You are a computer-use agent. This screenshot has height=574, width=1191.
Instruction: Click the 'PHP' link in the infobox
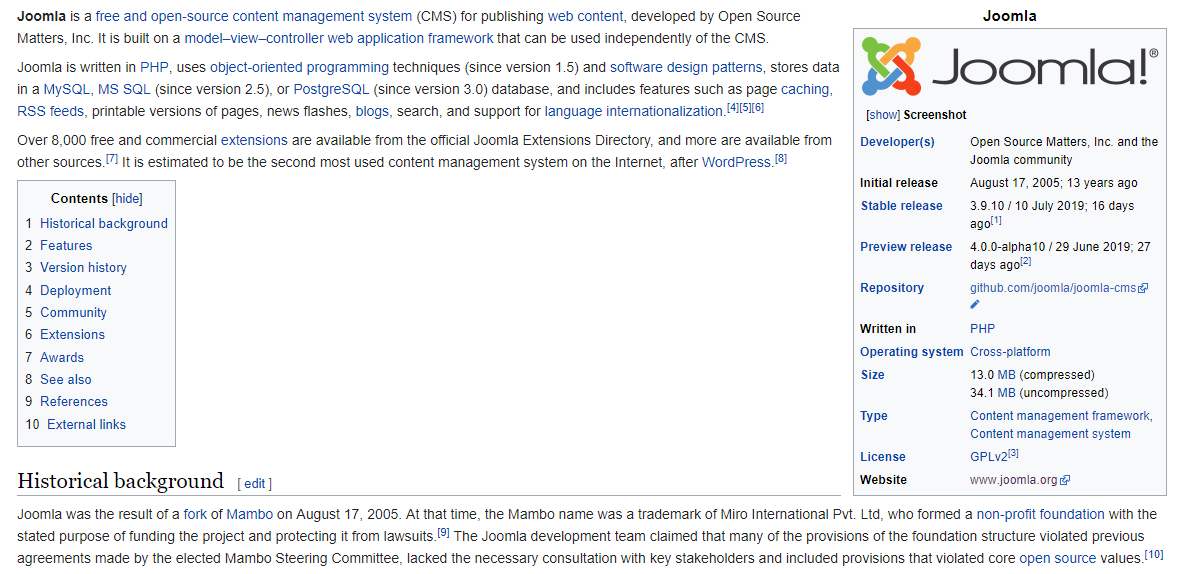coord(982,328)
